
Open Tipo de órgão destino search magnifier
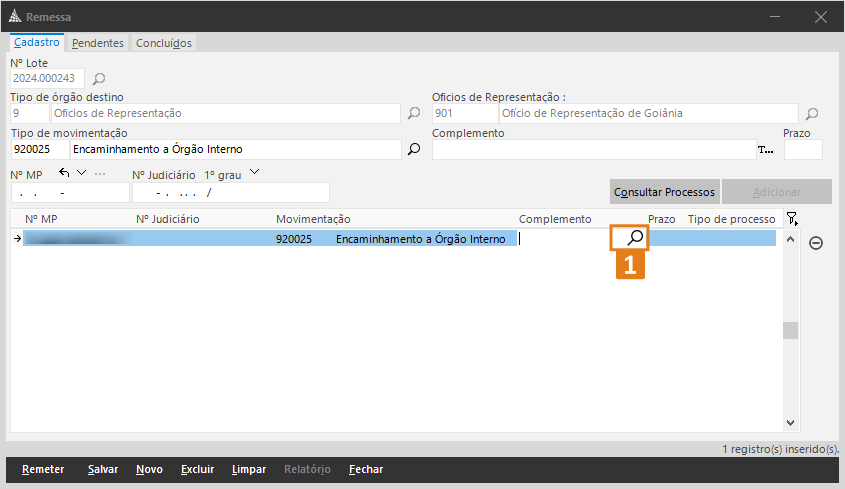click(414, 113)
